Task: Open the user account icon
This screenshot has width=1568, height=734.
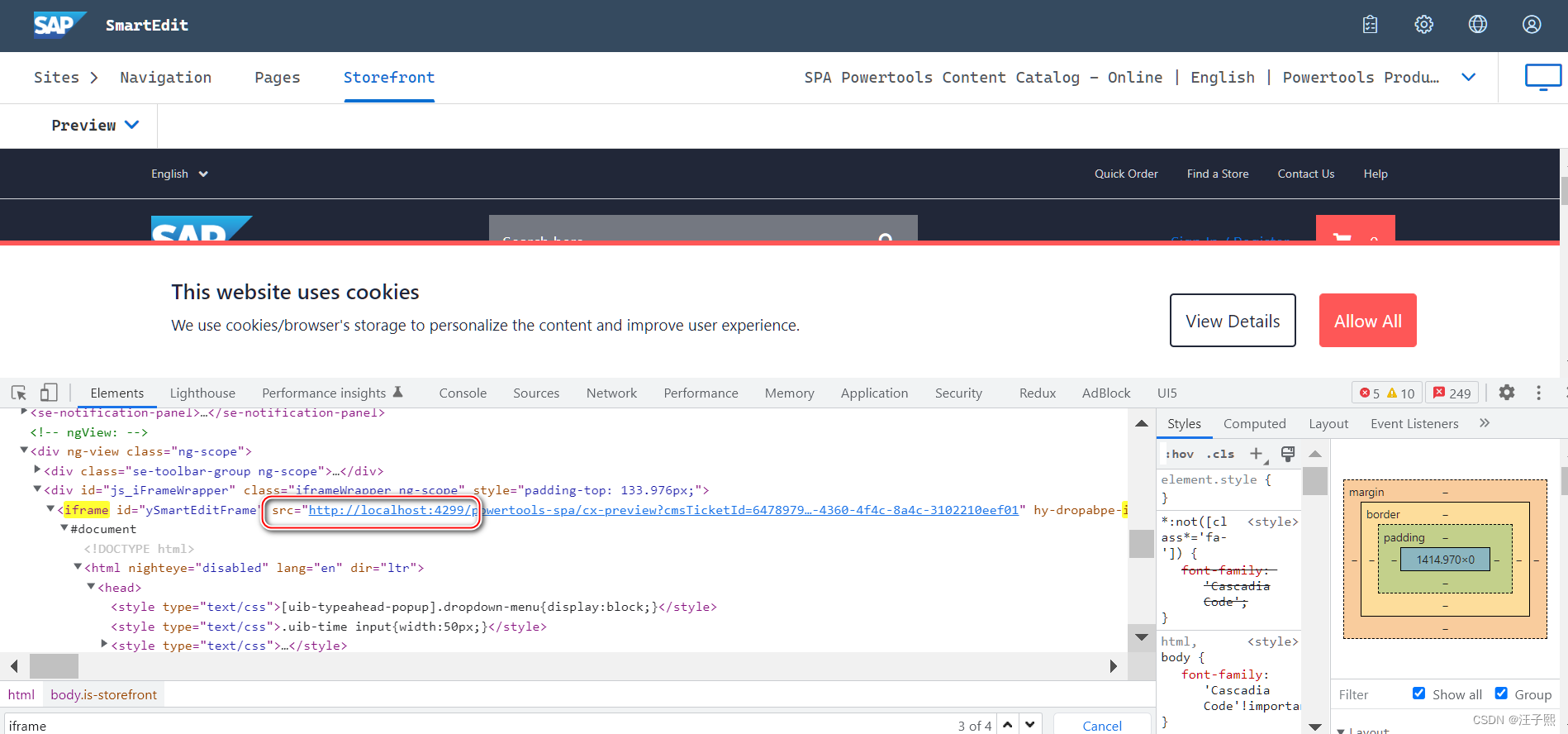Action: [1532, 25]
